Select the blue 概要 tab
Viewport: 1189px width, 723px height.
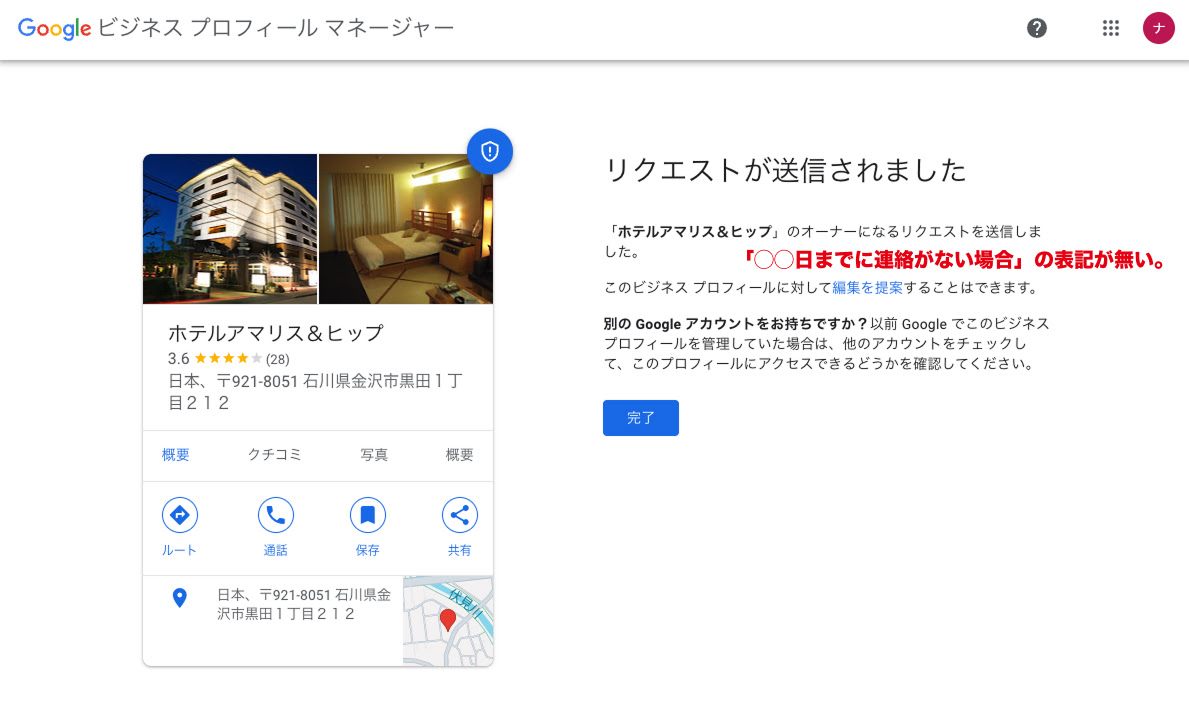[x=176, y=454]
